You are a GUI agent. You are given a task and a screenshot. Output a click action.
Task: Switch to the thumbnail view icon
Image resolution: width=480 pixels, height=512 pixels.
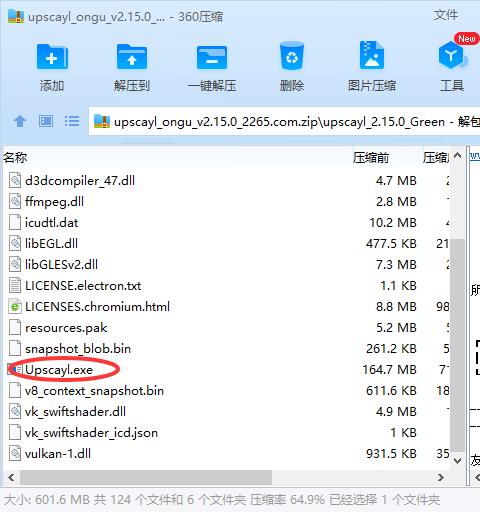pyautogui.click(x=46, y=121)
